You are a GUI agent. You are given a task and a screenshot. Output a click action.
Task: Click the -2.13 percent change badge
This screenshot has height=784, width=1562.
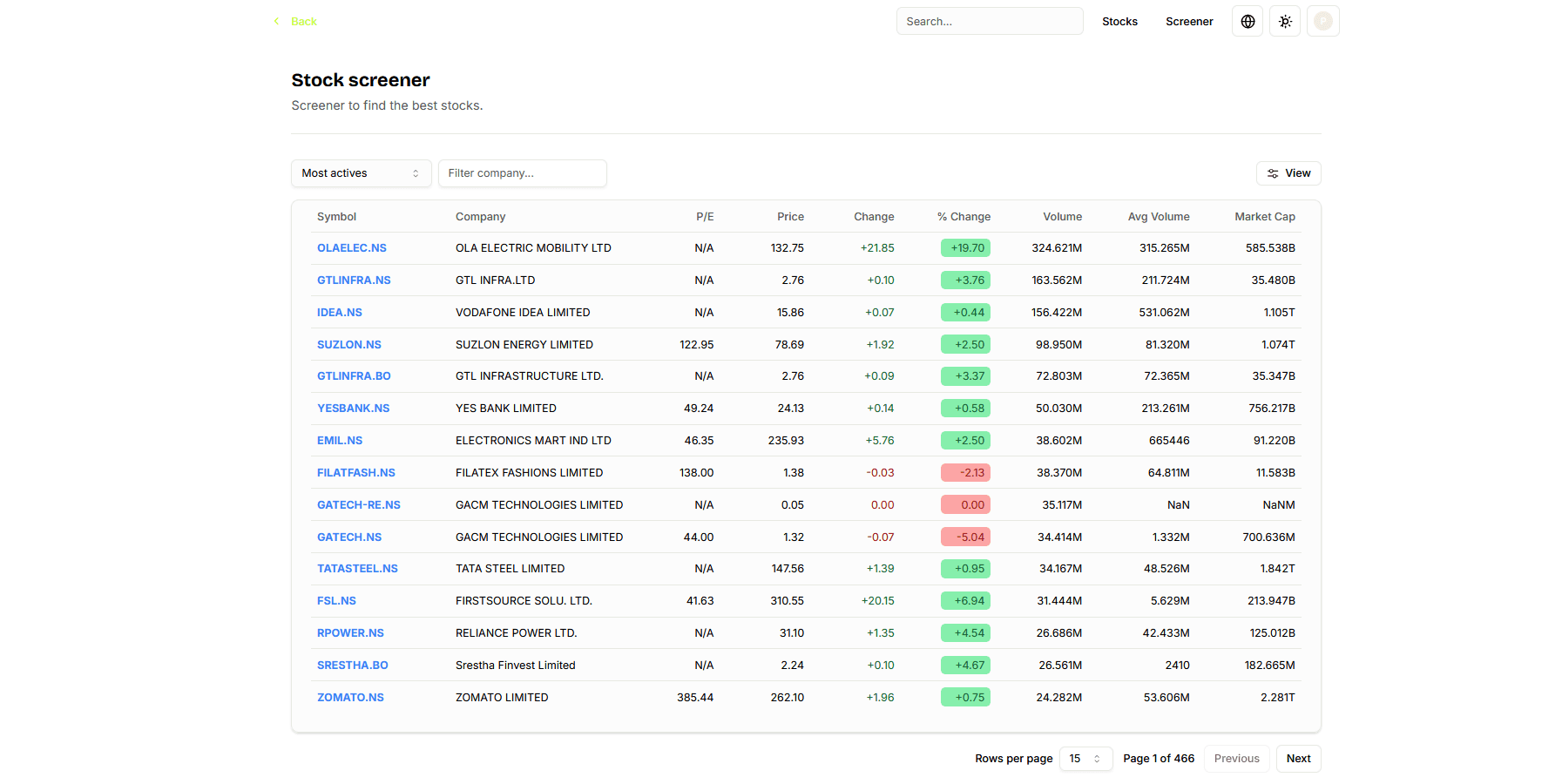(x=965, y=473)
